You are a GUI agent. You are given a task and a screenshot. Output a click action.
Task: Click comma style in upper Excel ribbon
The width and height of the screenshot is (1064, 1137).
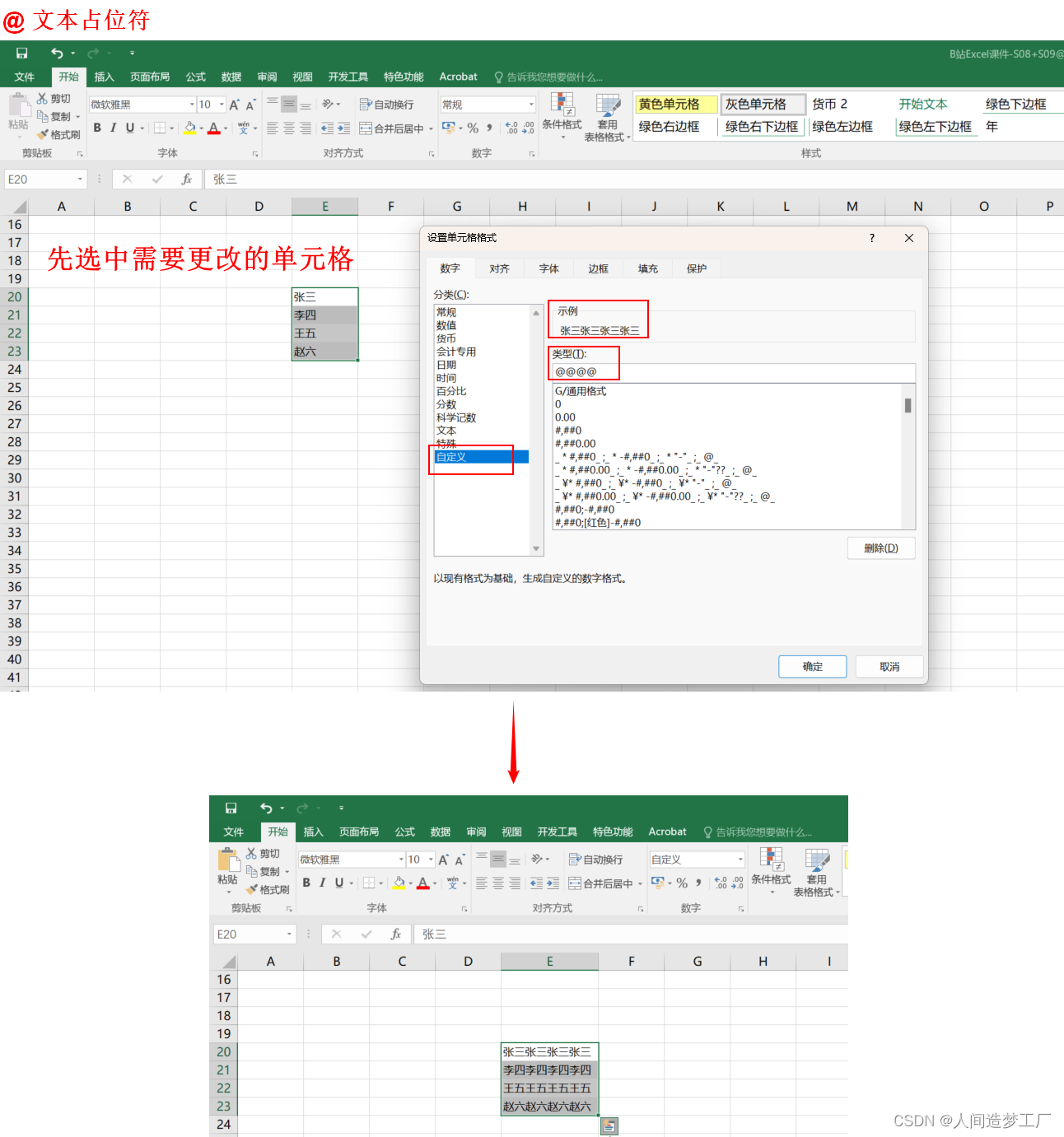coord(489,128)
